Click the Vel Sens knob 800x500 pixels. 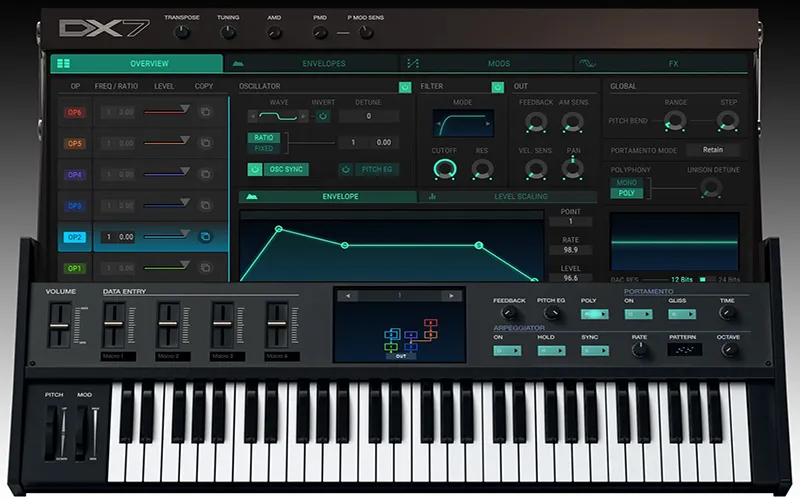(536, 169)
